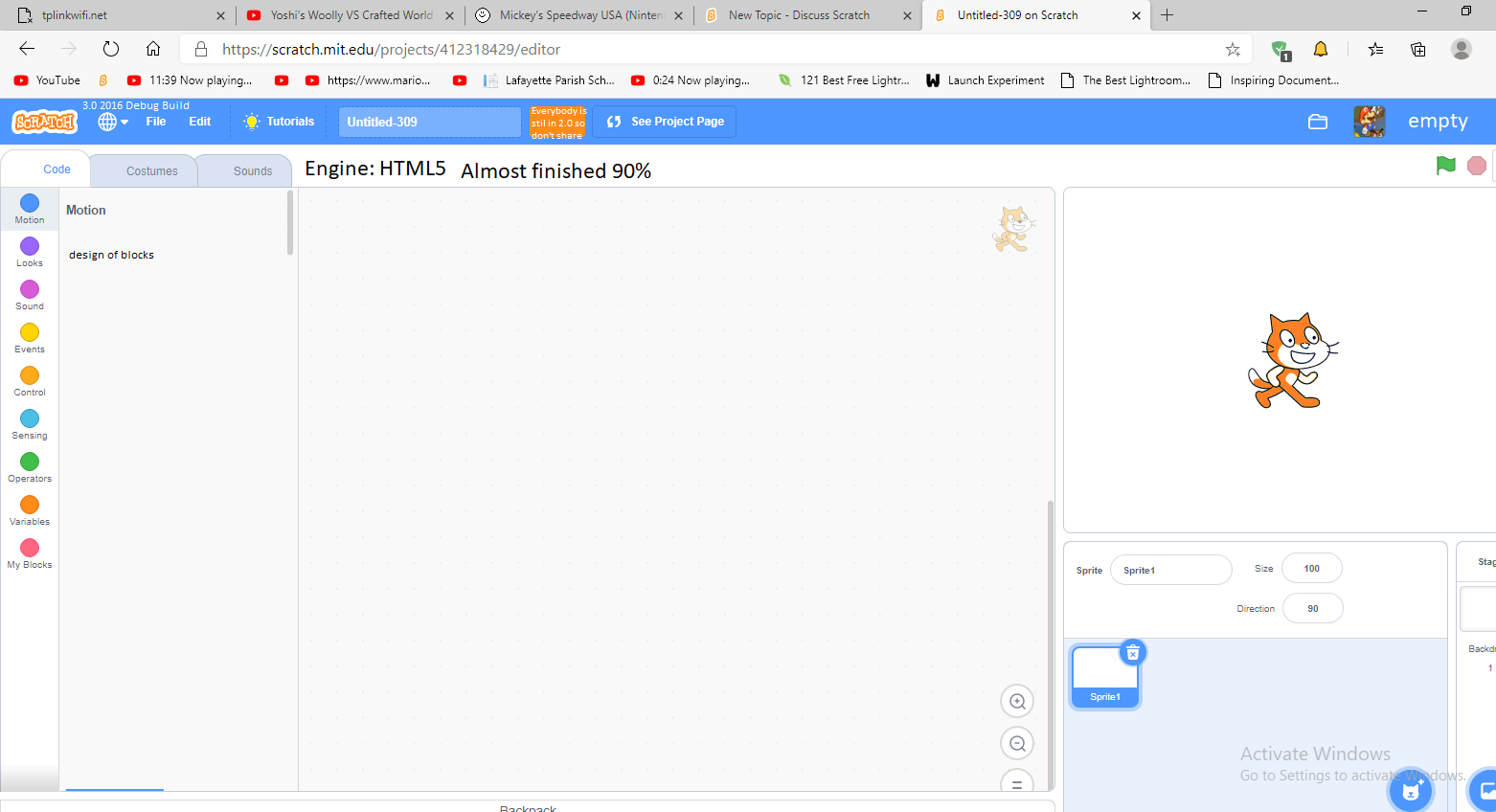Expand the empty account menu
The height and width of the screenshot is (812, 1496).
[1437, 122]
